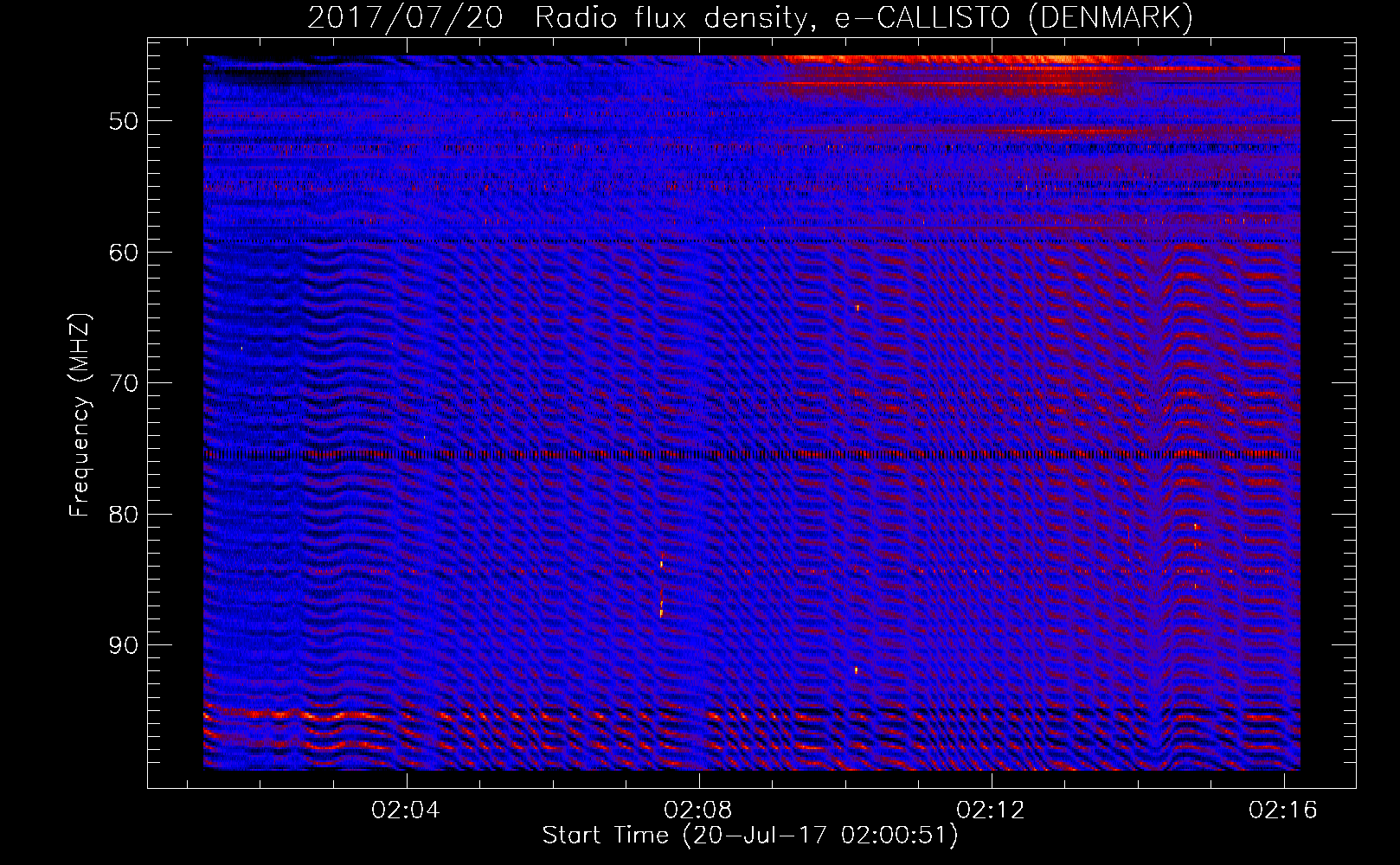
Task: Click the 80 MHz frequency tick label
Action: click(123, 515)
